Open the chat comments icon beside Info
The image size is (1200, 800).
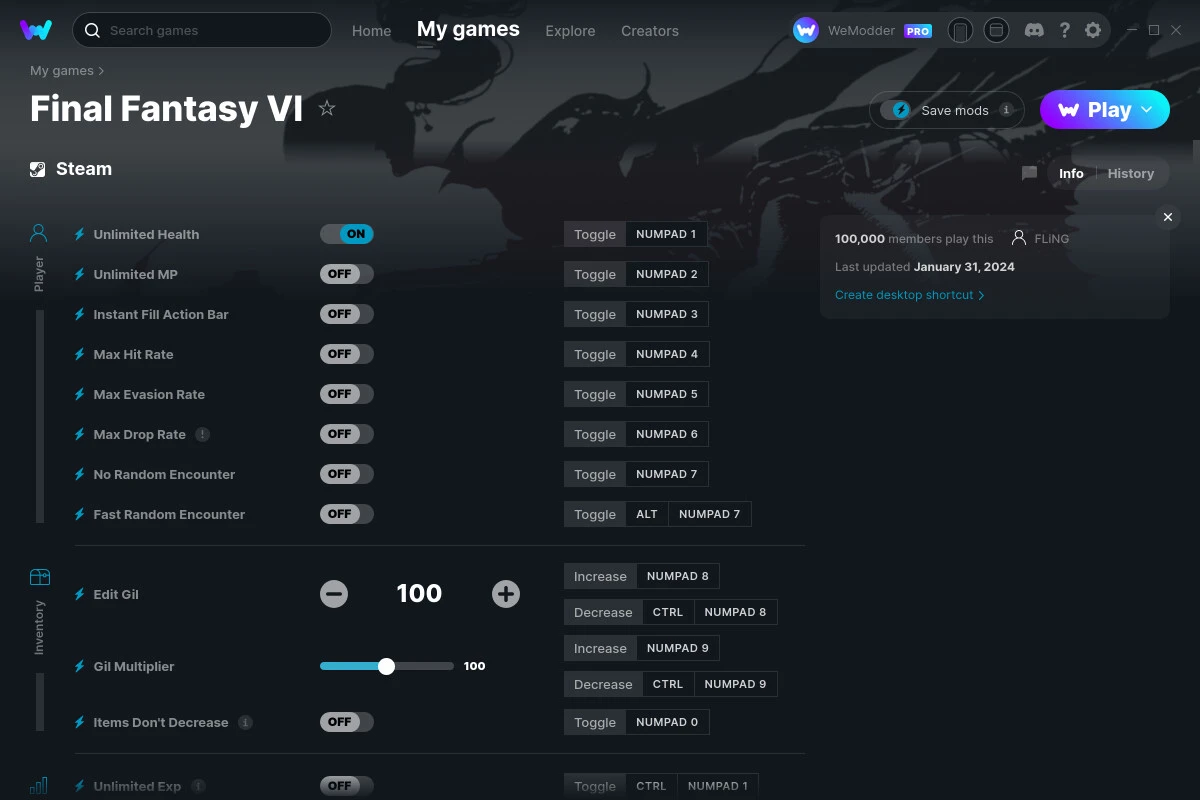coord(1029,173)
